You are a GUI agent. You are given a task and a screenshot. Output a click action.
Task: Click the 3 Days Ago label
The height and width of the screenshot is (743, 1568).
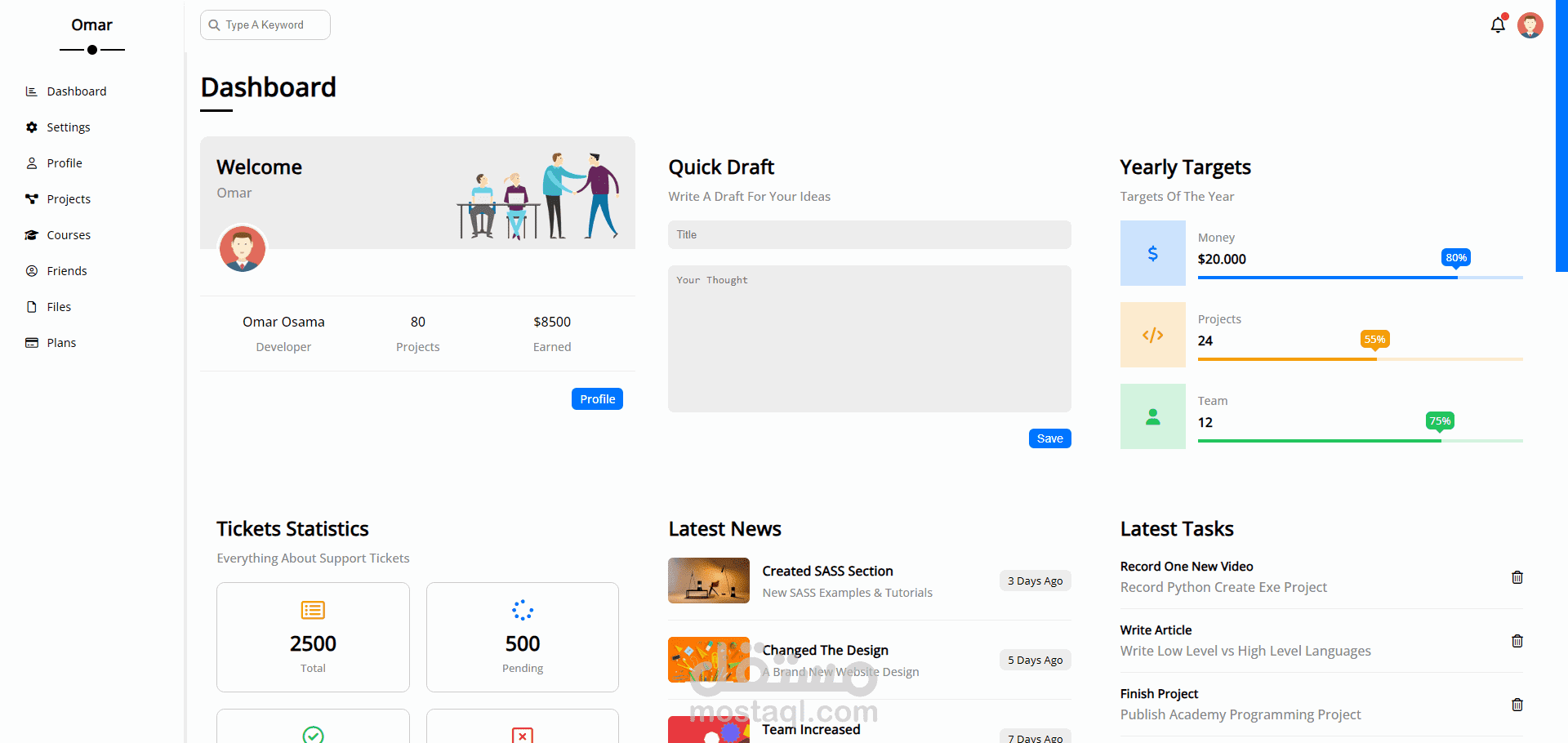coord(1035,581)
